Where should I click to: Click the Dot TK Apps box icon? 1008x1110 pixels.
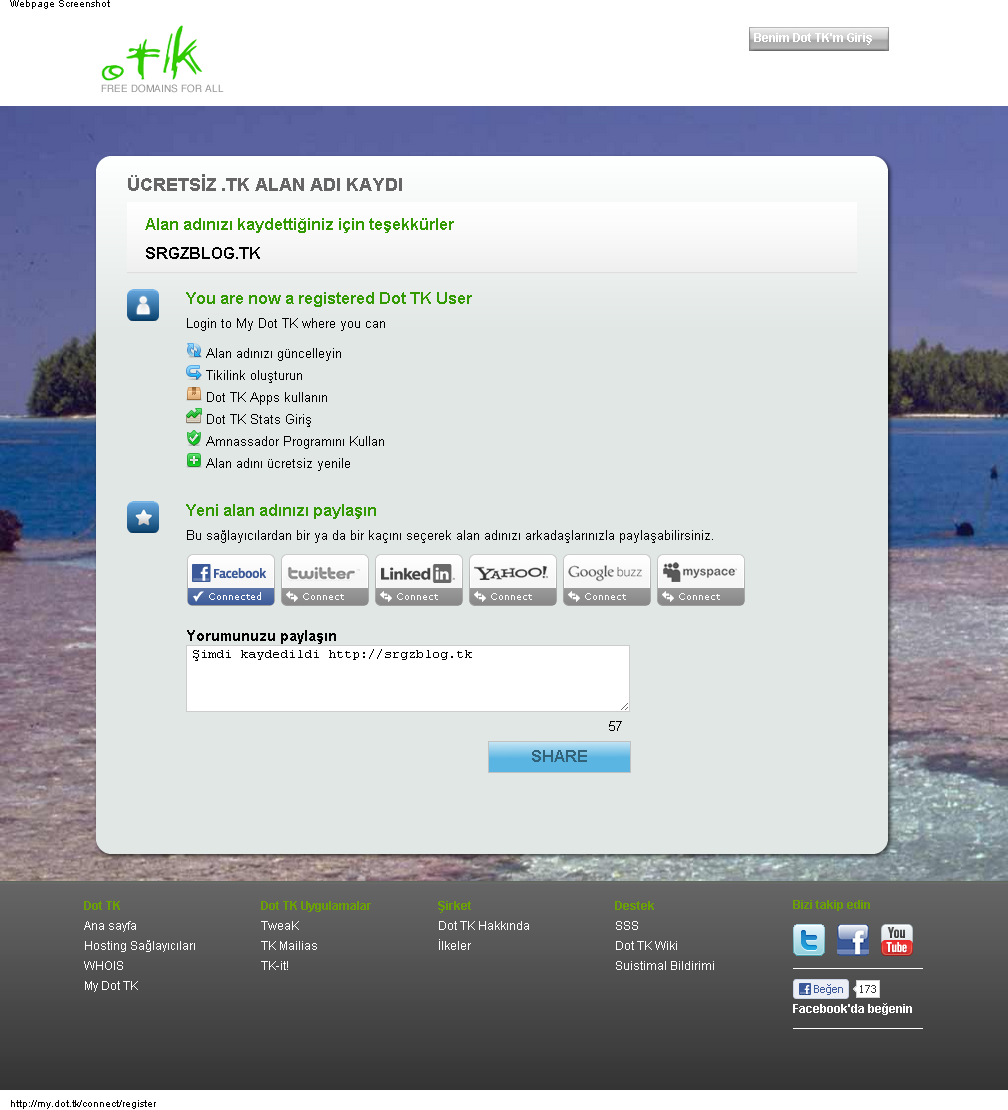point(194,394)
